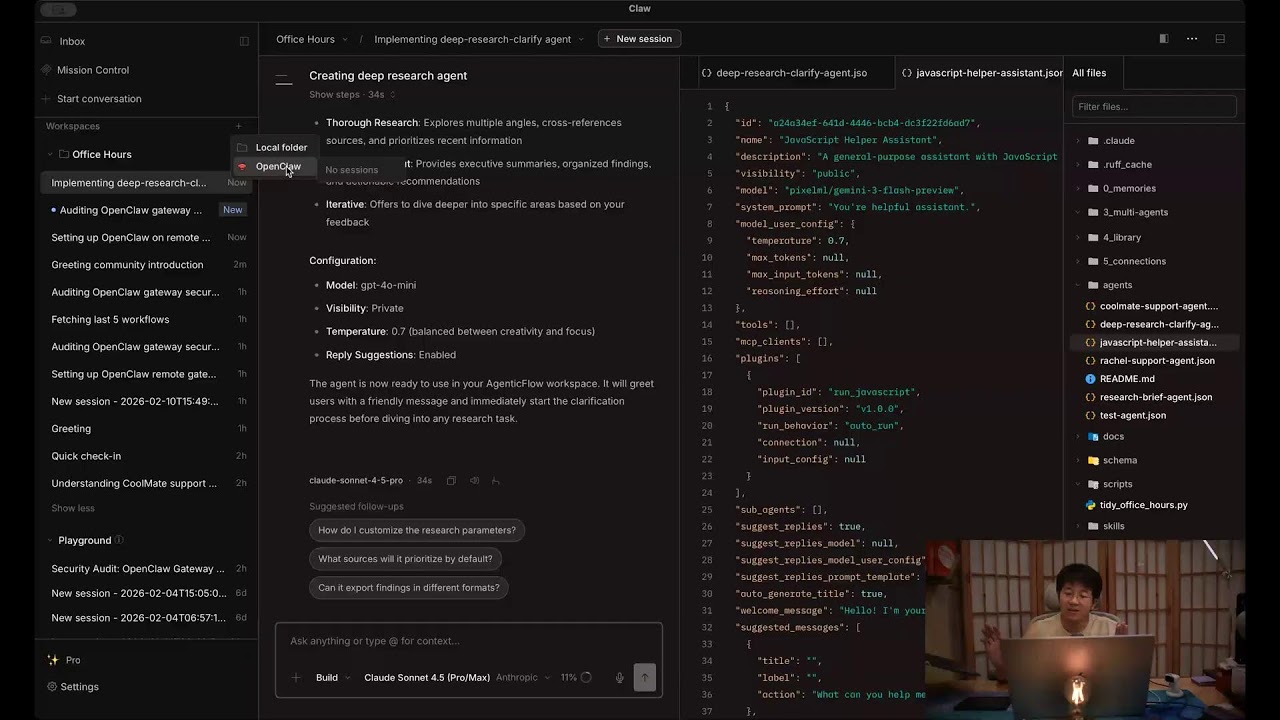Click 'What sources will it prioritize by default?'

(405, 559)
